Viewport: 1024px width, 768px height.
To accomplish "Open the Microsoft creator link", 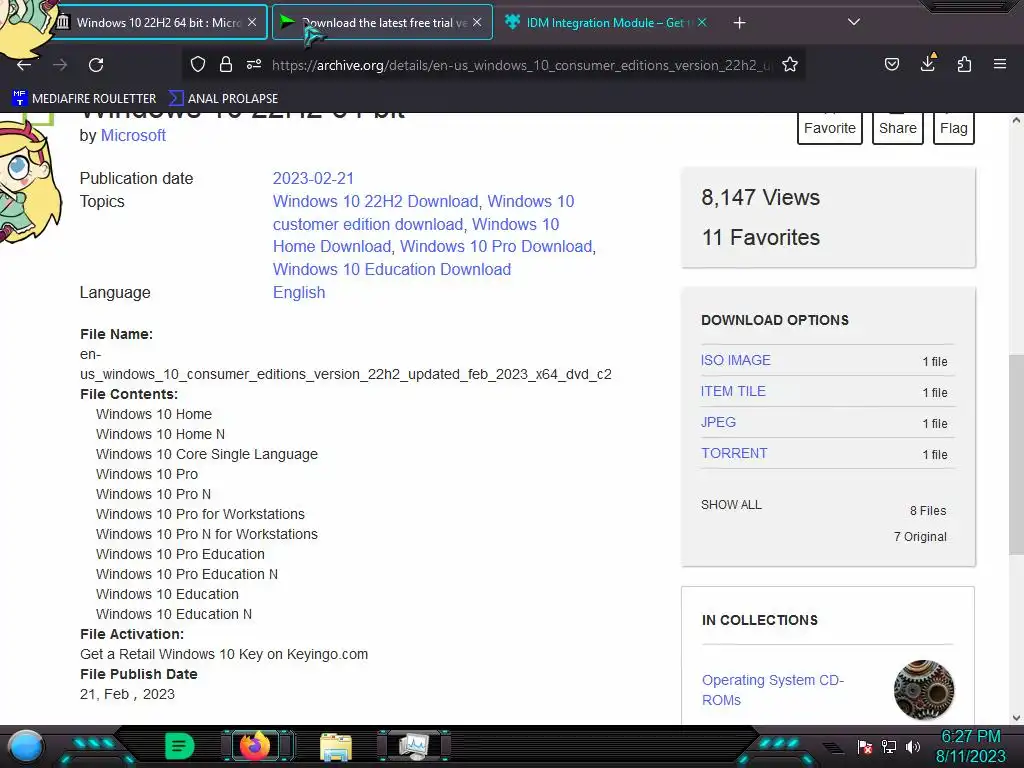I will (x=133, y=135).
